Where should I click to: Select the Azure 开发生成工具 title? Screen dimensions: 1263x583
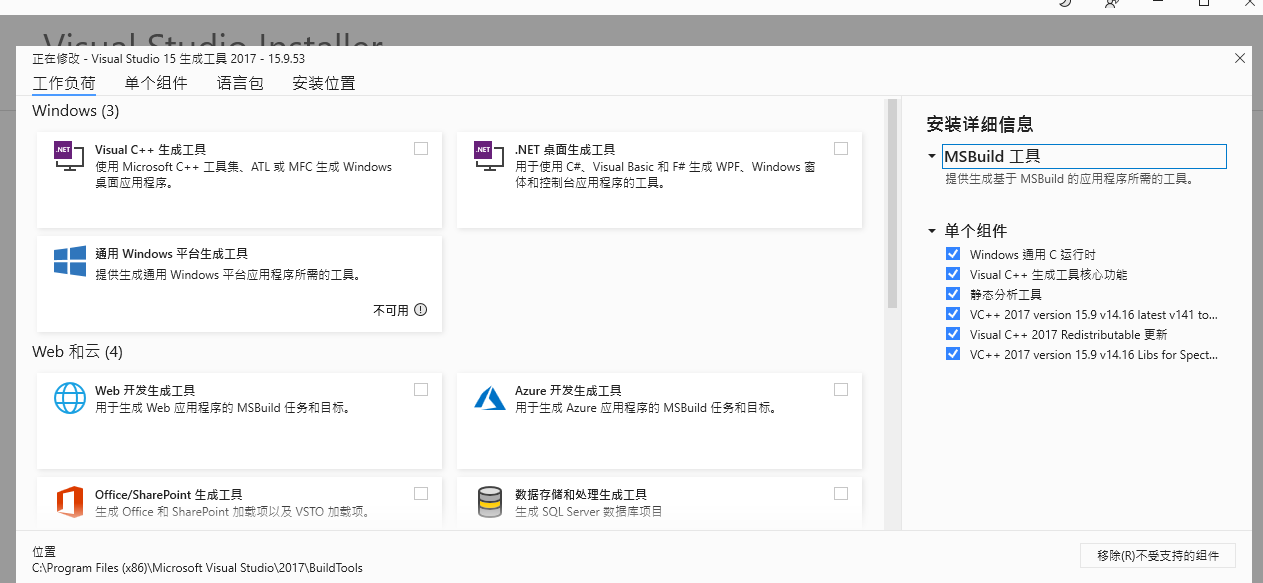569,391
